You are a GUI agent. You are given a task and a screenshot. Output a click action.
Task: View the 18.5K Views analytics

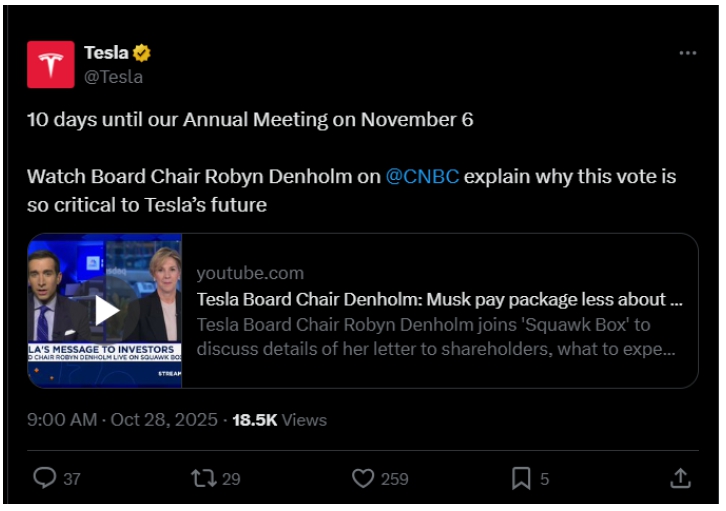(x=279, y=420)
